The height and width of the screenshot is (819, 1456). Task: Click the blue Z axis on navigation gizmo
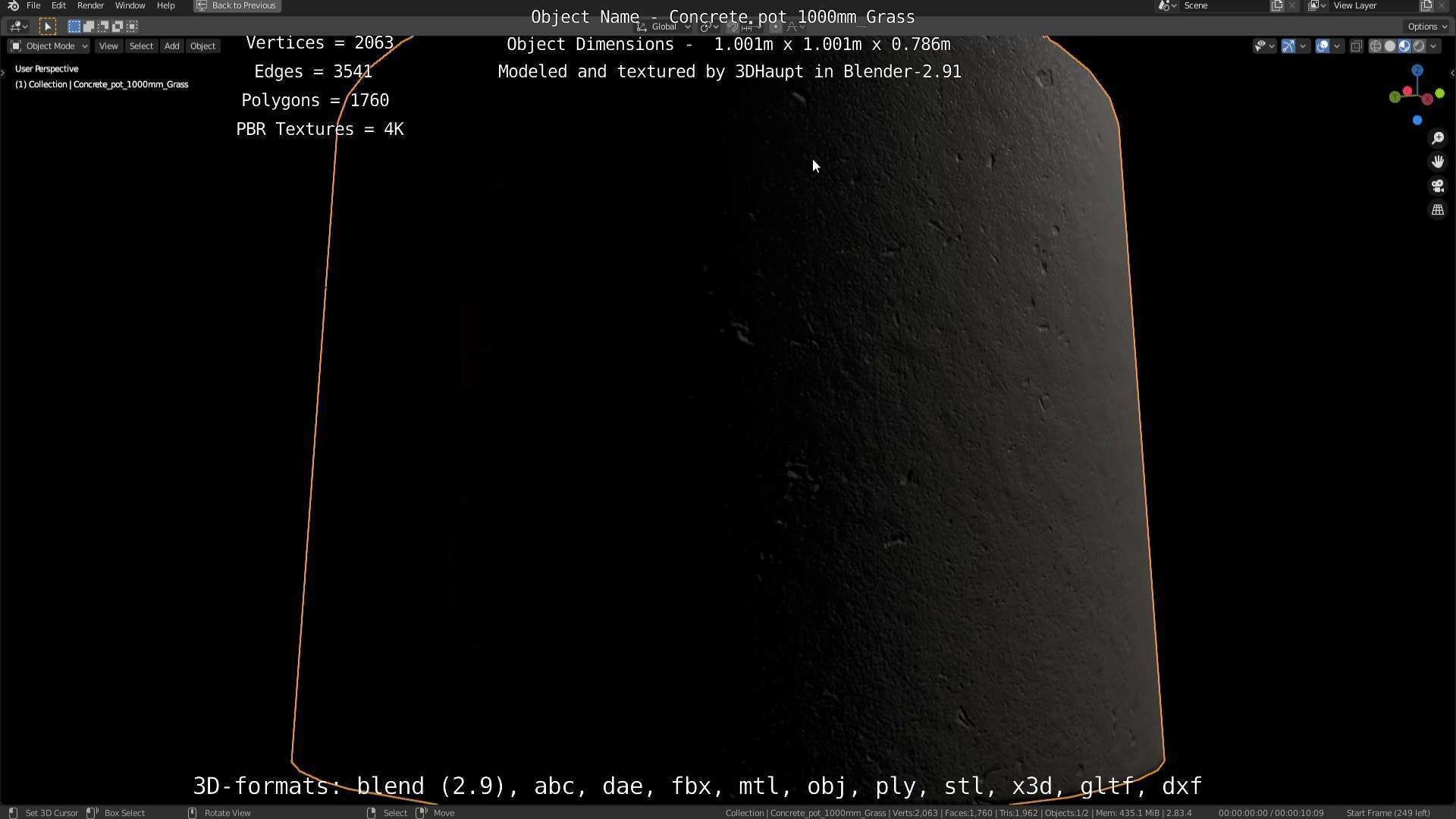coord(1417,71)
